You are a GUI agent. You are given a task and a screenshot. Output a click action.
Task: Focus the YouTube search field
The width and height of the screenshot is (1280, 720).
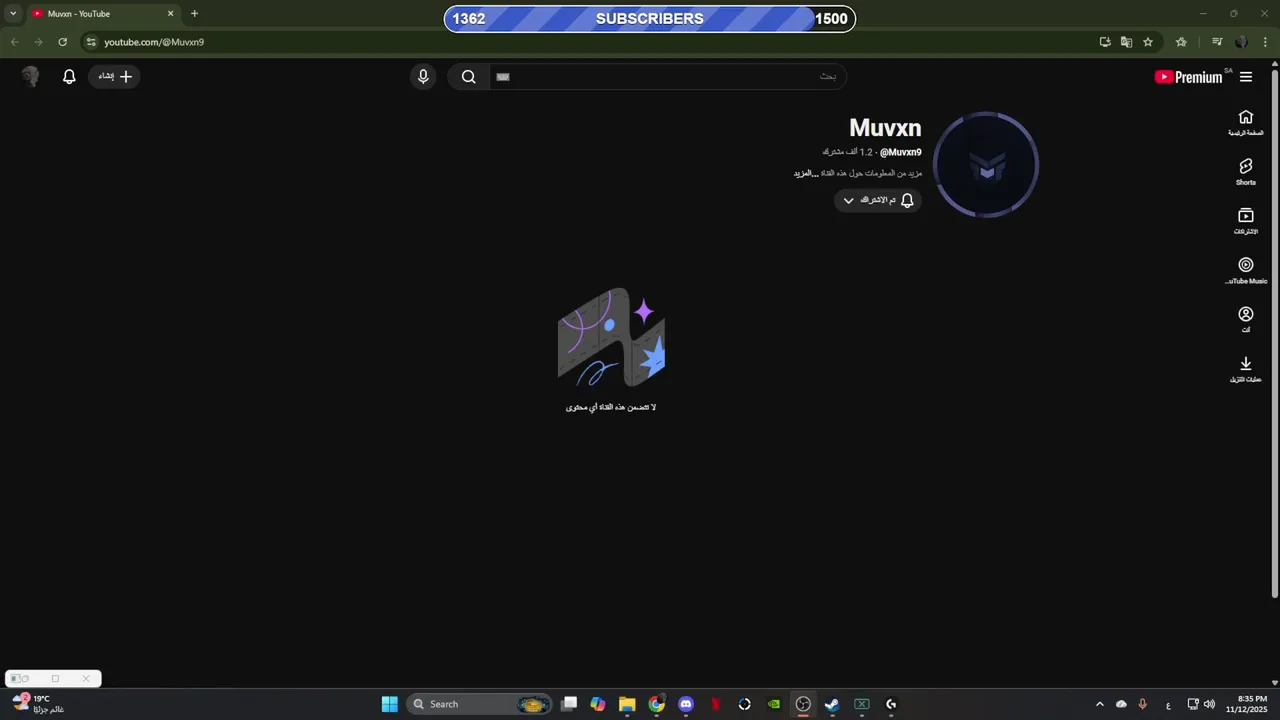pyautogui.click(x=667, y=76)
